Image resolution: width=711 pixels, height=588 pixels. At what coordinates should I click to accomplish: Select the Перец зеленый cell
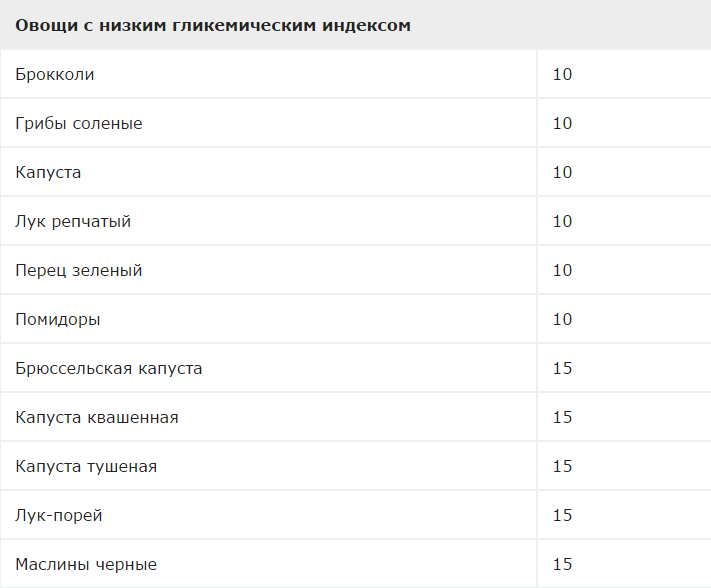pos(79,270)
